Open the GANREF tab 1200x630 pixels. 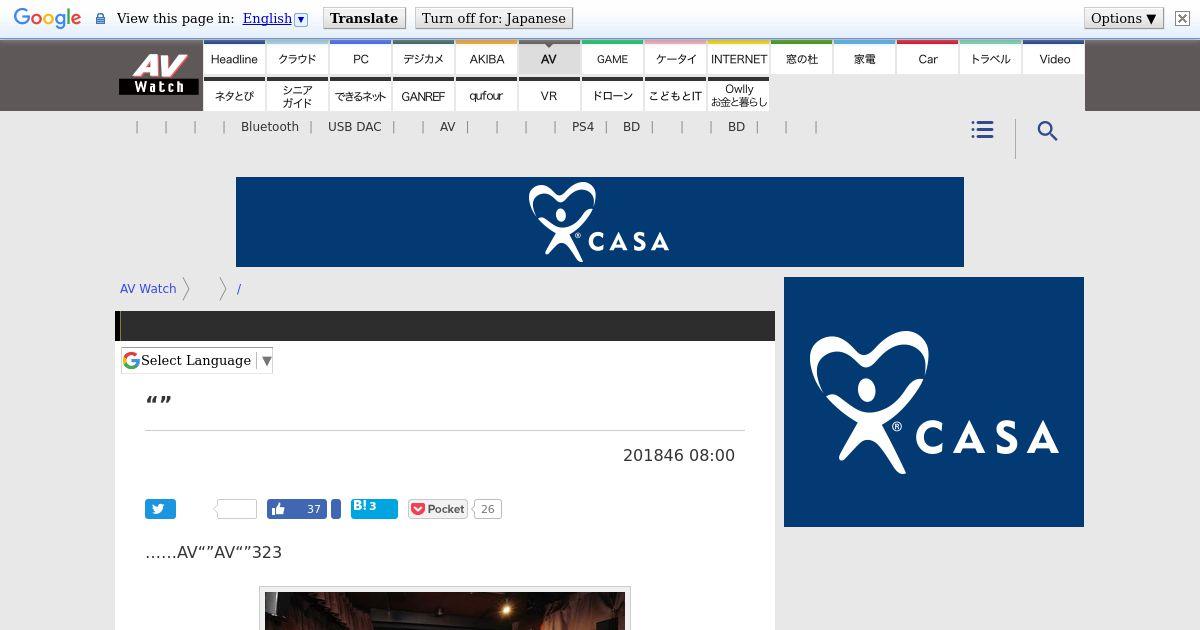coord(423,95)
